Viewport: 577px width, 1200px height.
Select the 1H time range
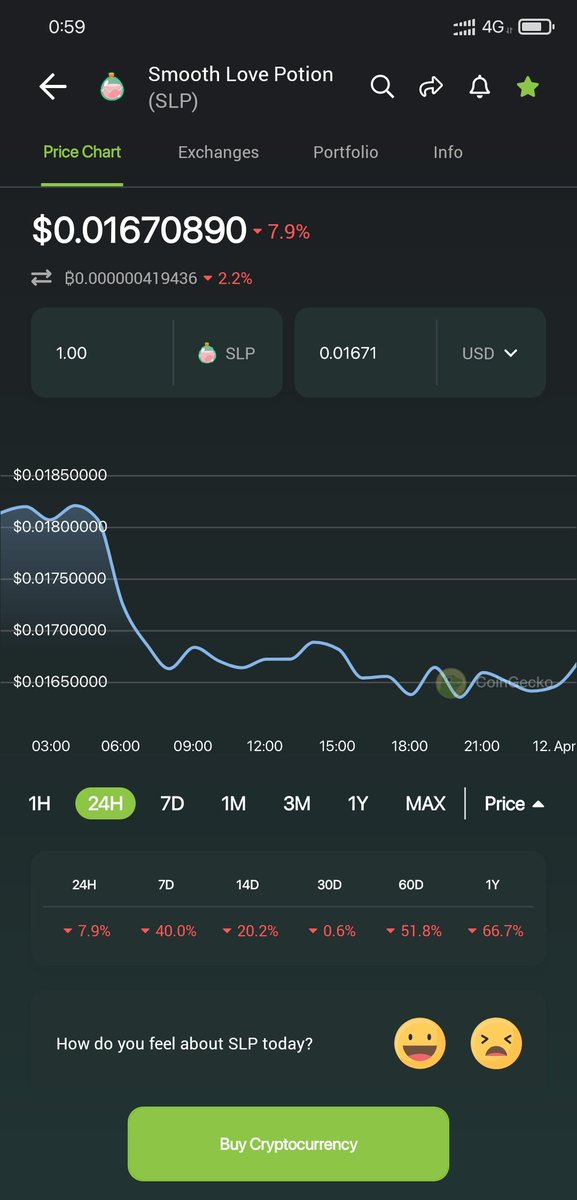coord(39,803)
